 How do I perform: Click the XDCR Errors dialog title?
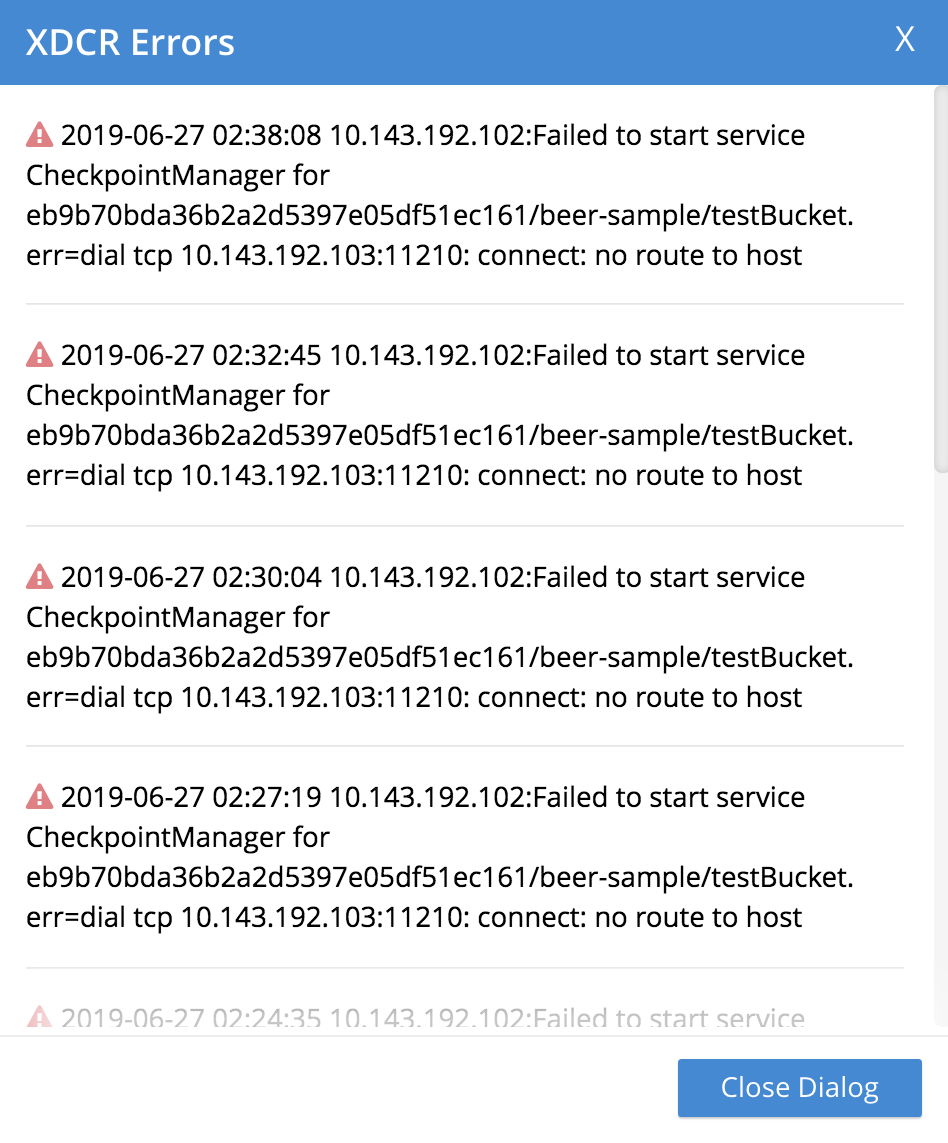131,42
